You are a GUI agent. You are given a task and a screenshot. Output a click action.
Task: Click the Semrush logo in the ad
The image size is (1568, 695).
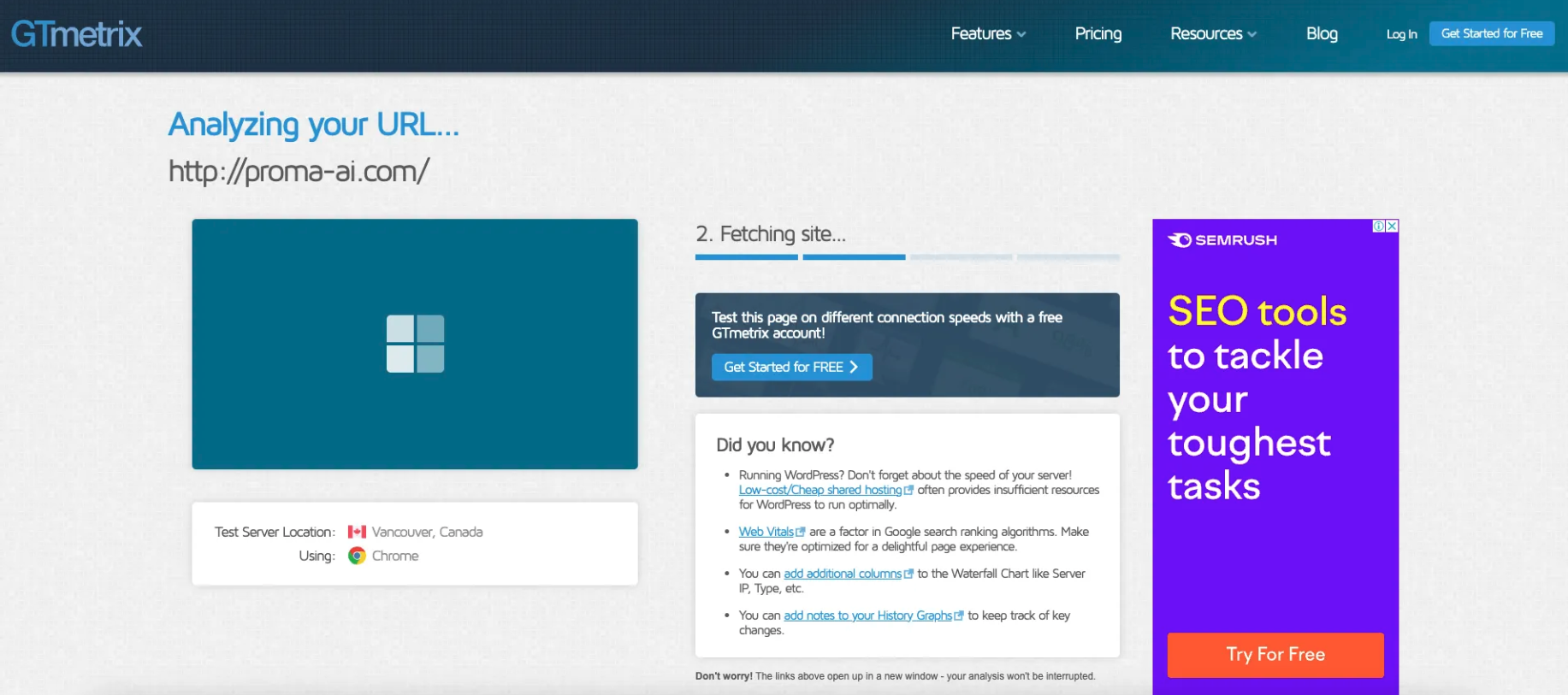[1222, 240]
